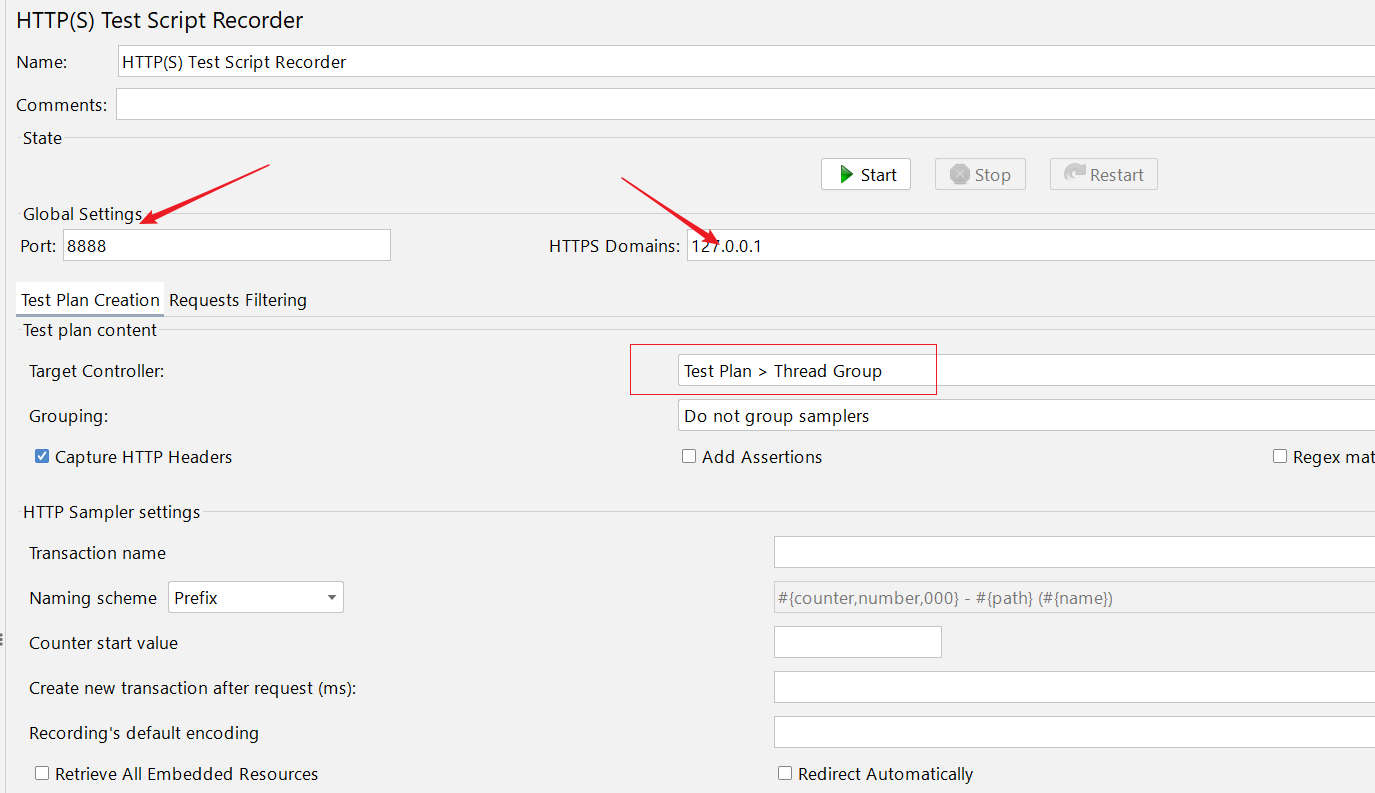Focus the Counter start value field

click(x=858, y=643)
